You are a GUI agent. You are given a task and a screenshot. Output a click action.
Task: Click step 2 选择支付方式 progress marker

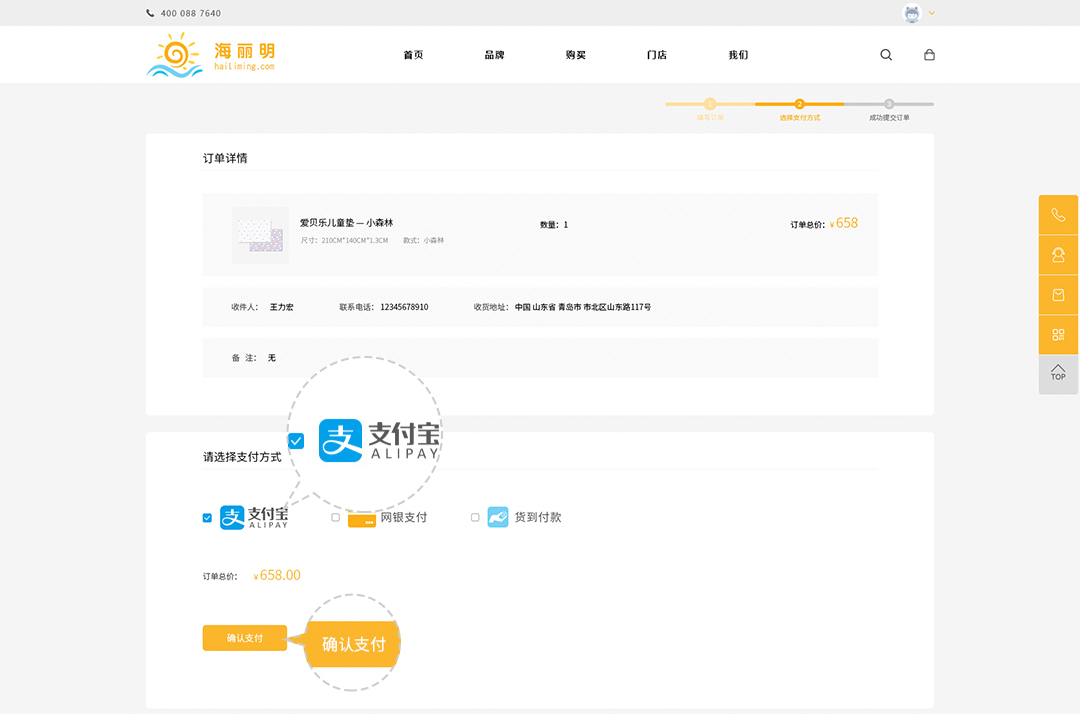(800, 104)
